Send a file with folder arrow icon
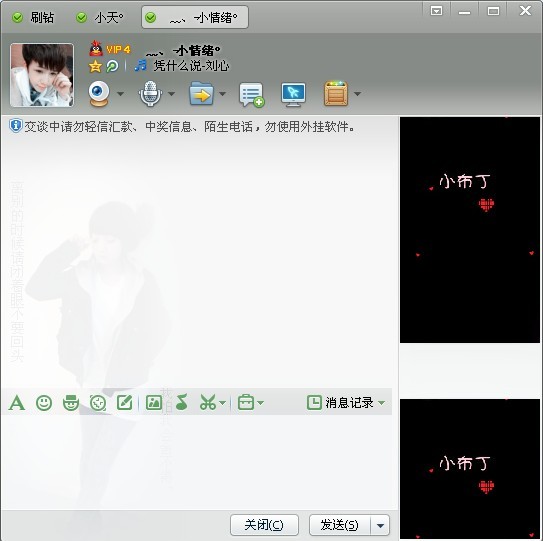The width and height of the screenshot is (543, 541). click(201, 94)
